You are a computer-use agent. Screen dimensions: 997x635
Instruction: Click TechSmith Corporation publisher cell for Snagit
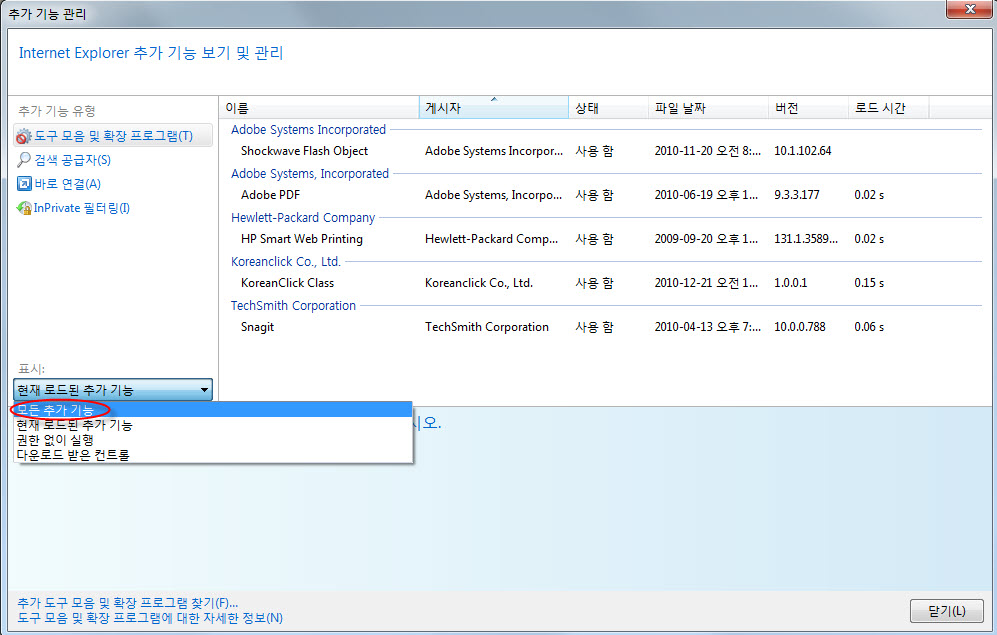click(x=486, y=327)
